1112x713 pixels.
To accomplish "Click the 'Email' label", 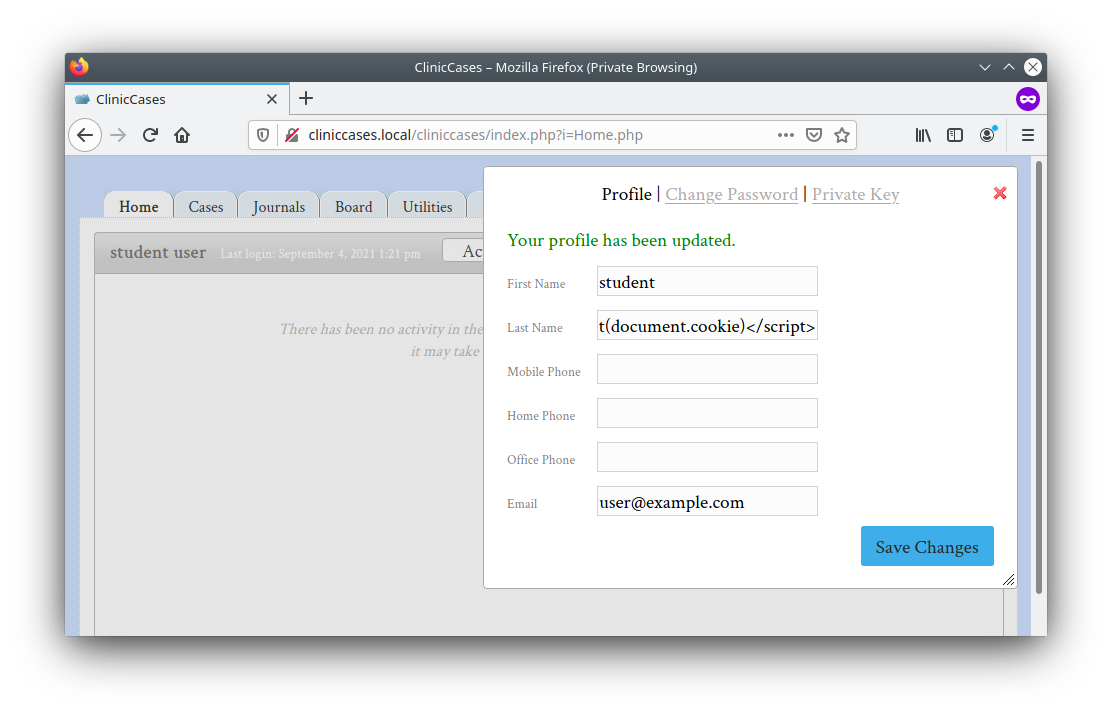I will 522,504.
